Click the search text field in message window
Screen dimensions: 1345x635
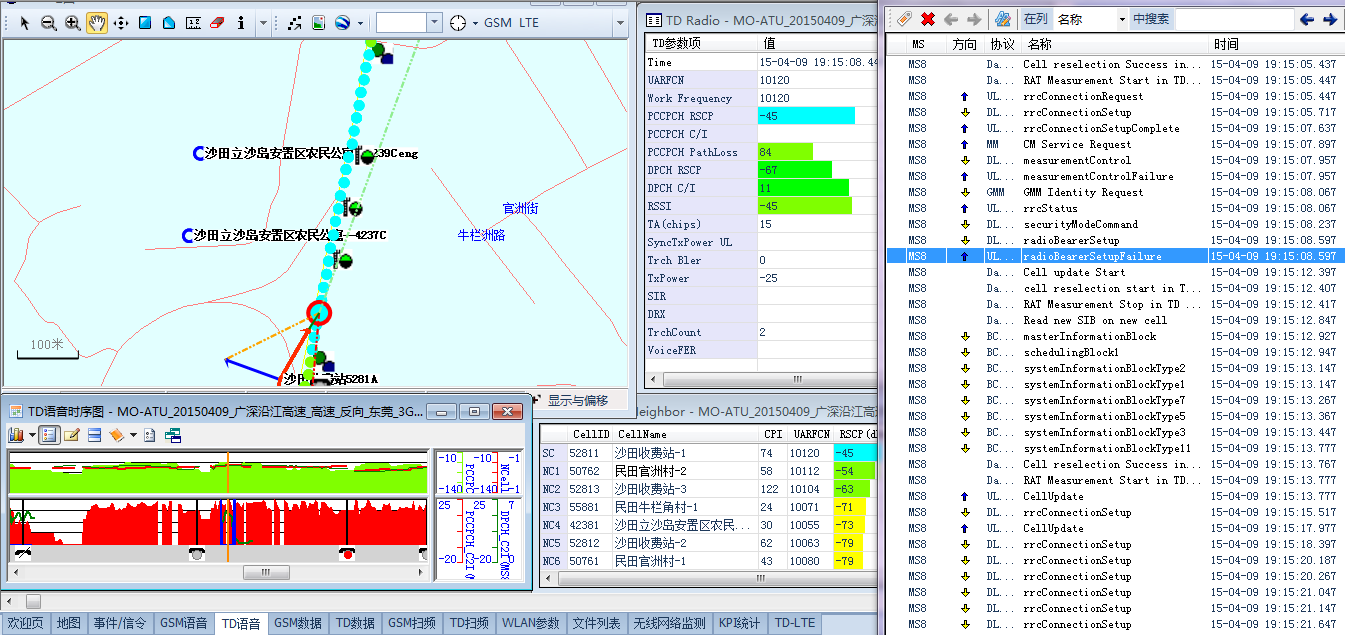(1233, 19)
